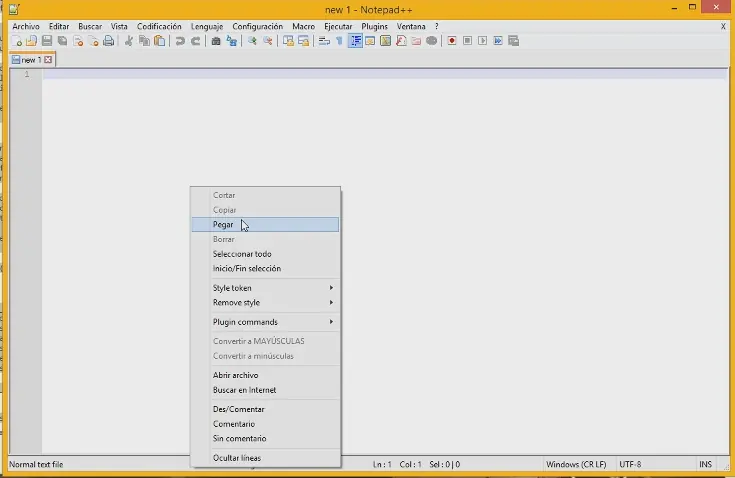Toggle synchronize vertical scrolling icon

tap(288, 41)
